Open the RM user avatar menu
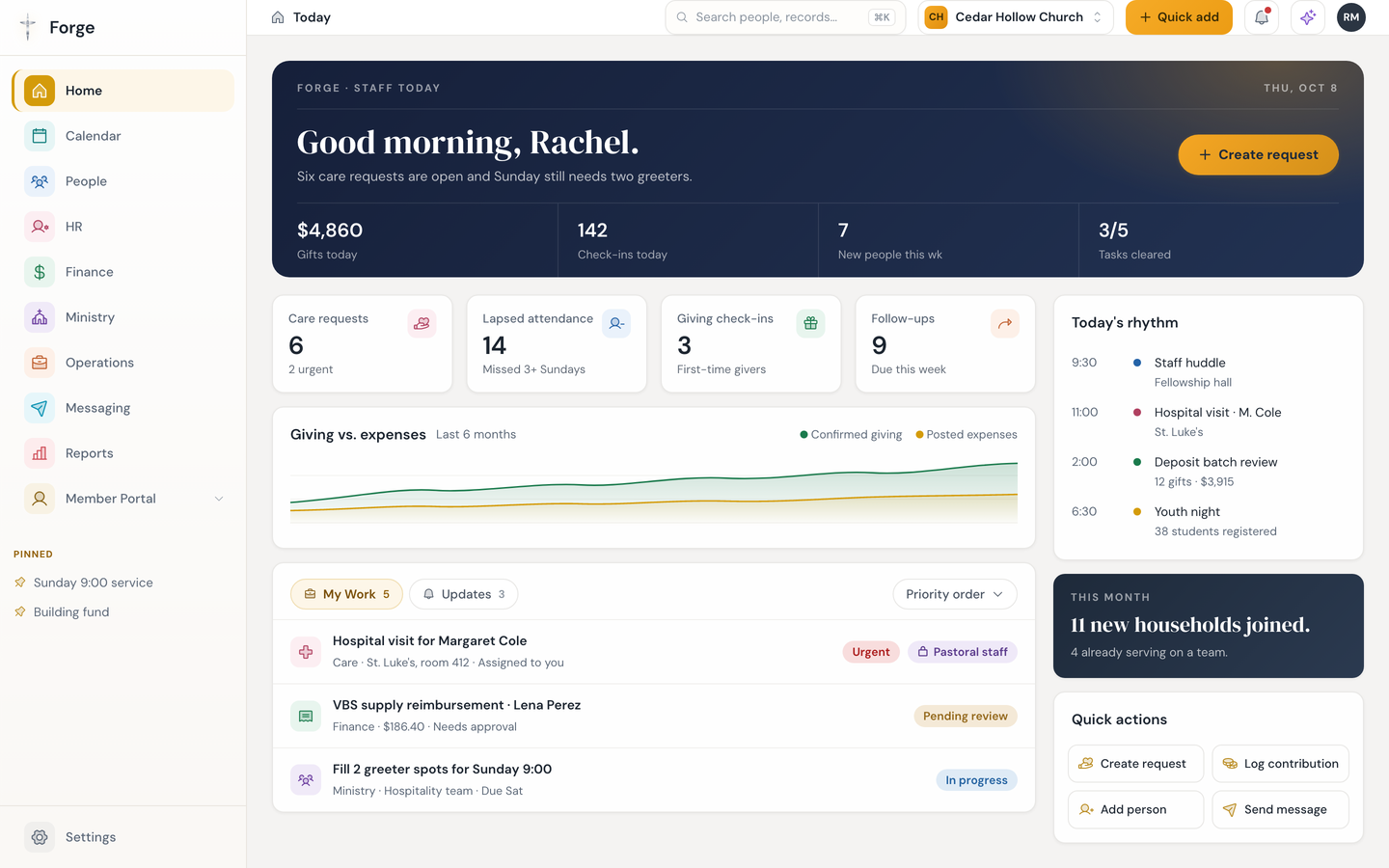 pos(1351,17)
